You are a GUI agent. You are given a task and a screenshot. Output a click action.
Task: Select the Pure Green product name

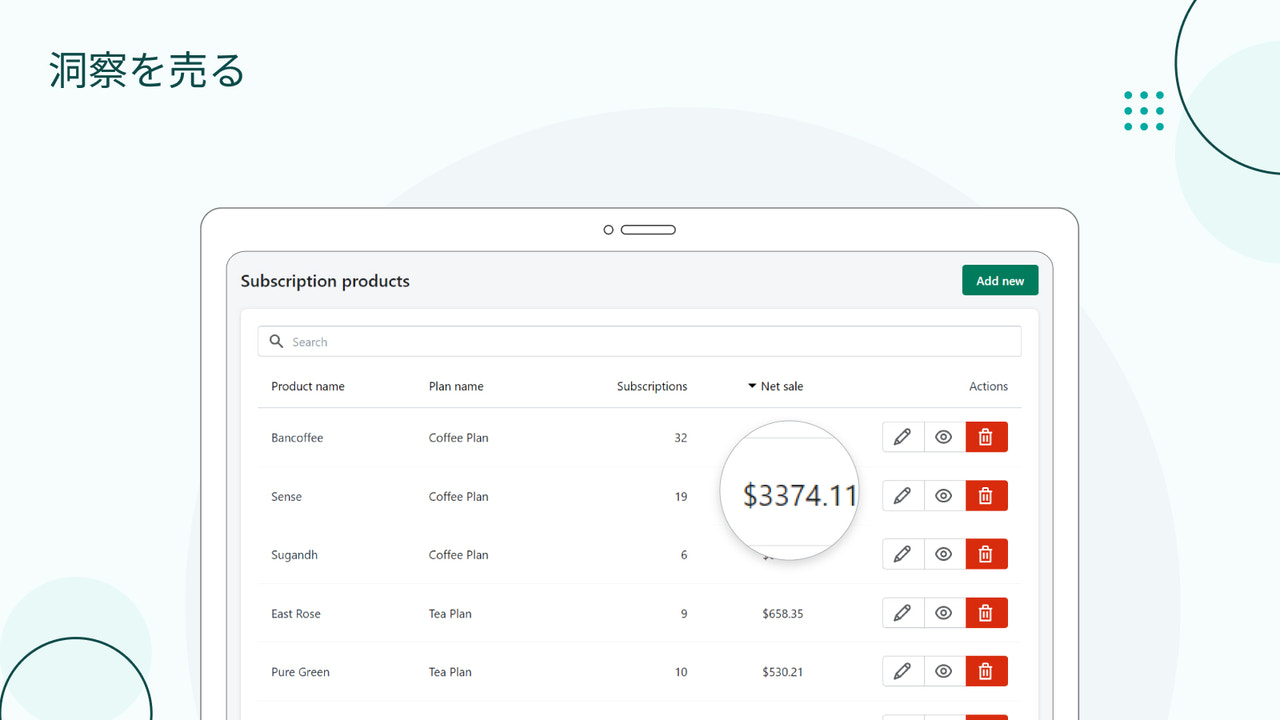[x=300, y=672]
